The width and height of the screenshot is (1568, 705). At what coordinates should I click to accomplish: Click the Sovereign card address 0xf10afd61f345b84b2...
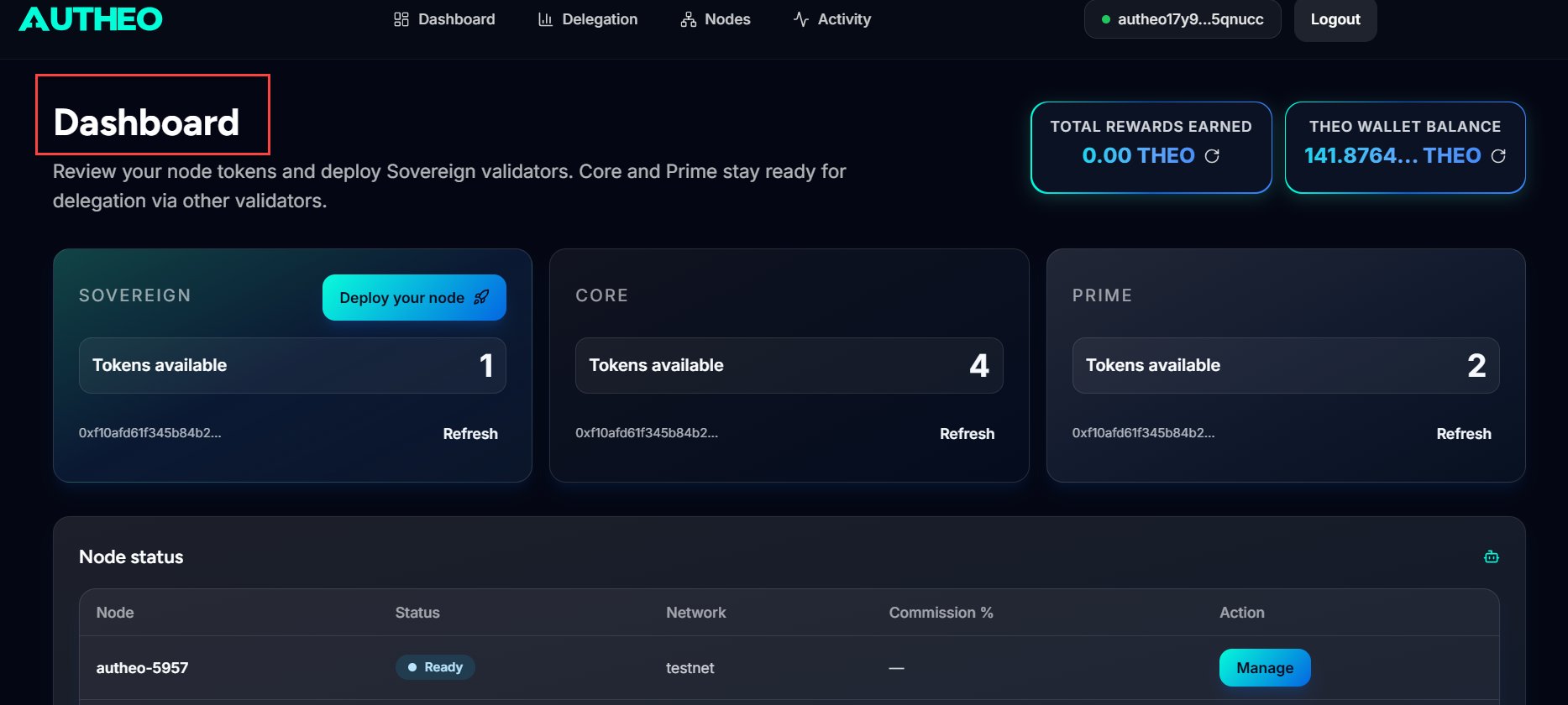click(x=150, y=433)
